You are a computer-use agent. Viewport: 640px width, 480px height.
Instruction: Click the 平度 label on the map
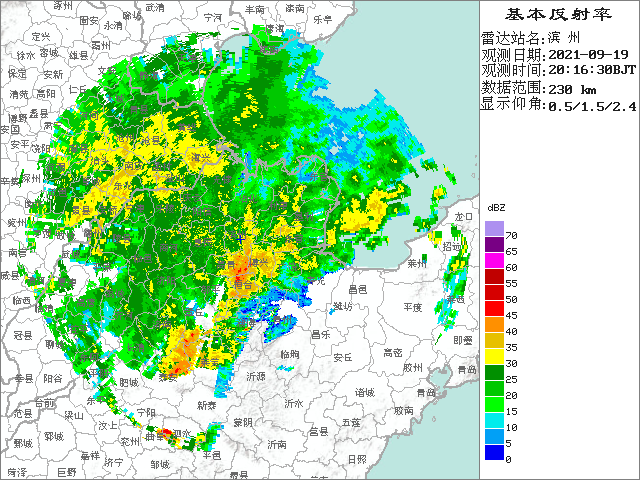[411, 306]
